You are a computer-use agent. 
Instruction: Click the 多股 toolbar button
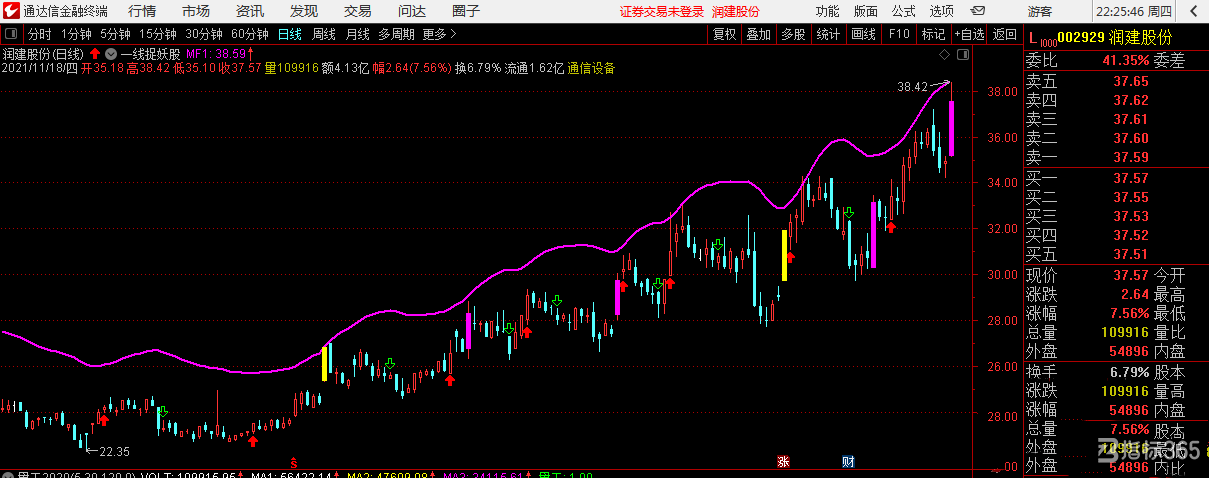[793, 34]
